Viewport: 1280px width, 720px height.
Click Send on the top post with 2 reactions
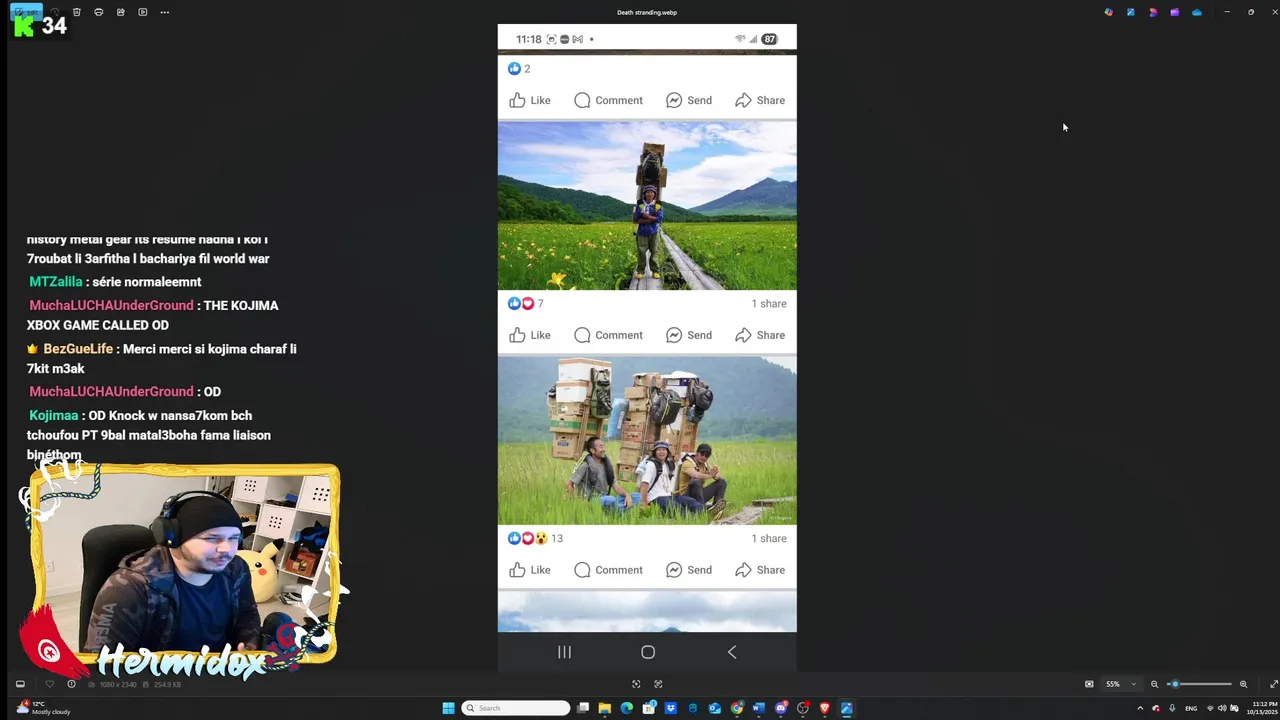click(689, 100)
